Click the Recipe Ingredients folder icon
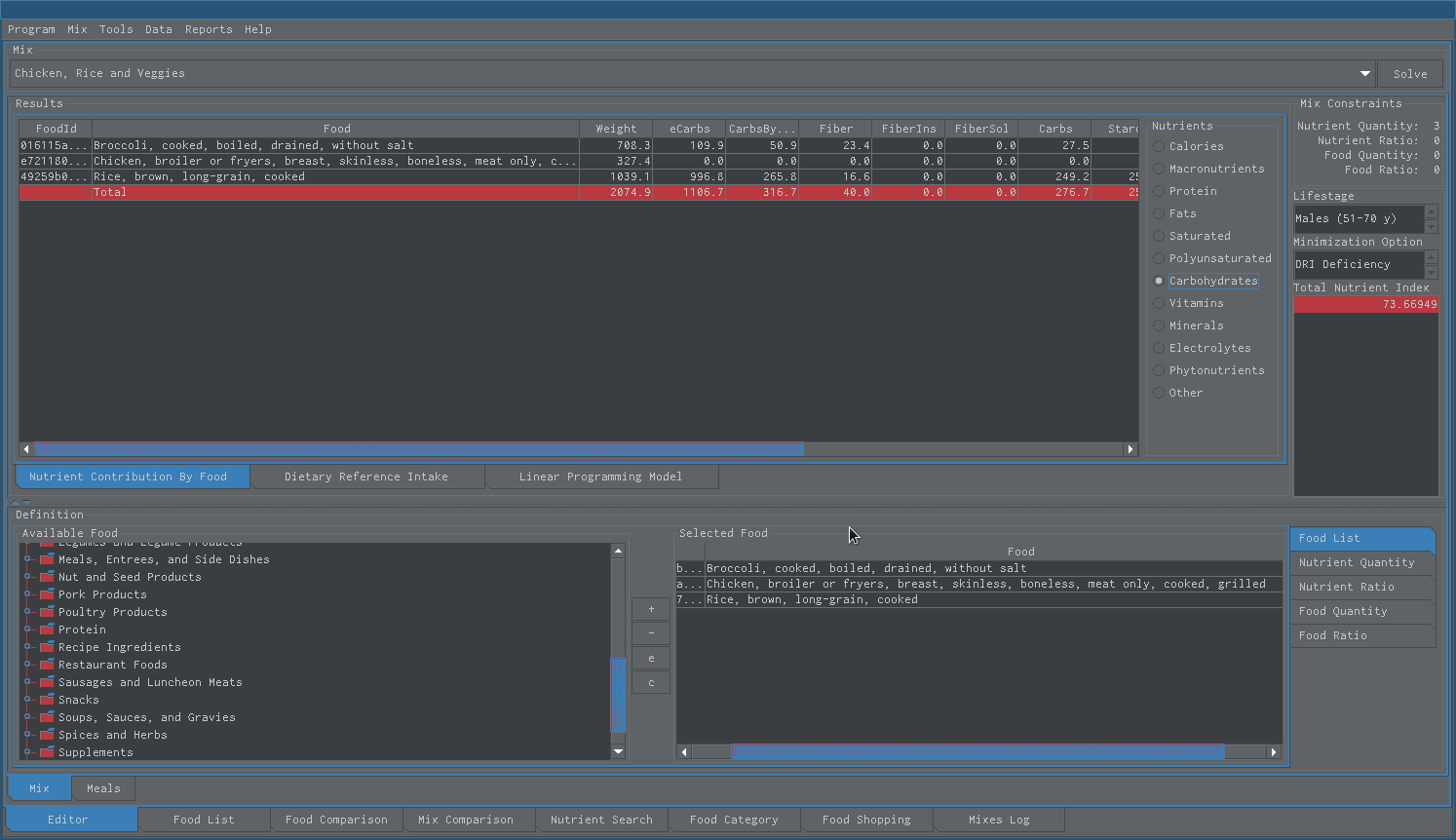The width and height of the screenshot is (1456, 840). point(47,647)
